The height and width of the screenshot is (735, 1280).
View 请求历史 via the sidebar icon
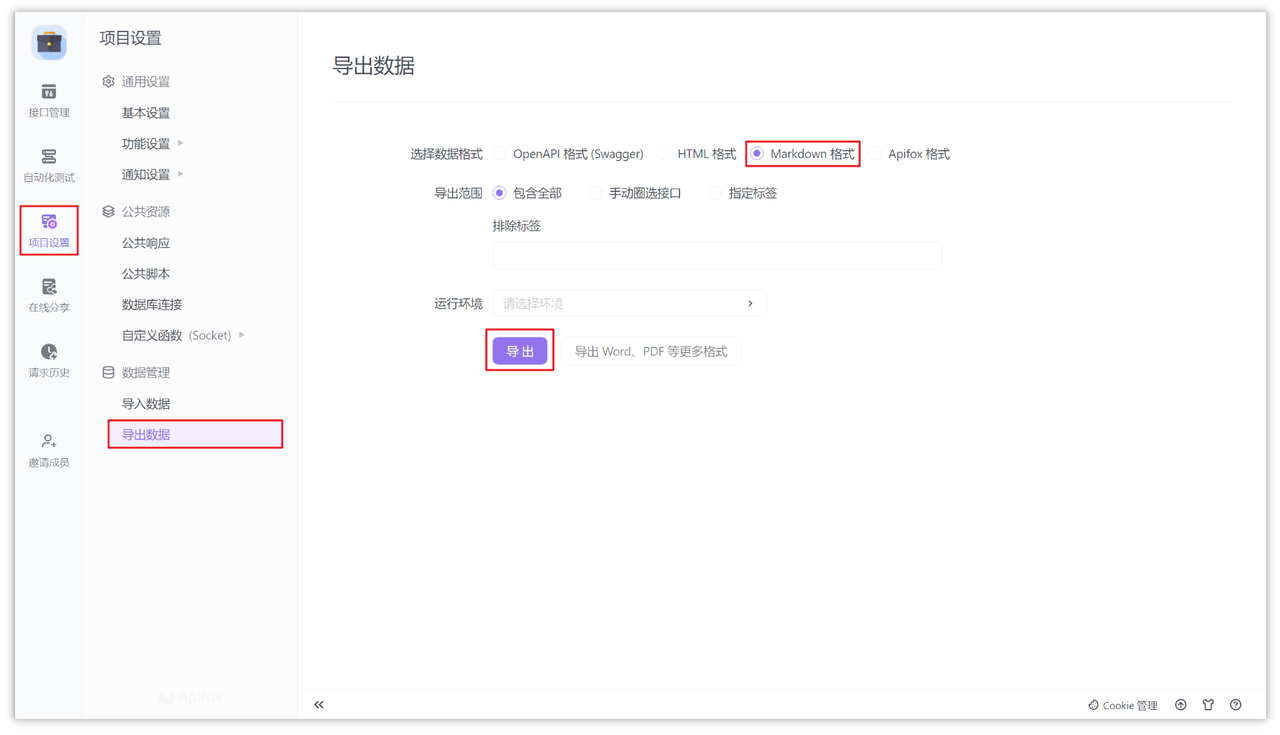[x=48, y=361]
